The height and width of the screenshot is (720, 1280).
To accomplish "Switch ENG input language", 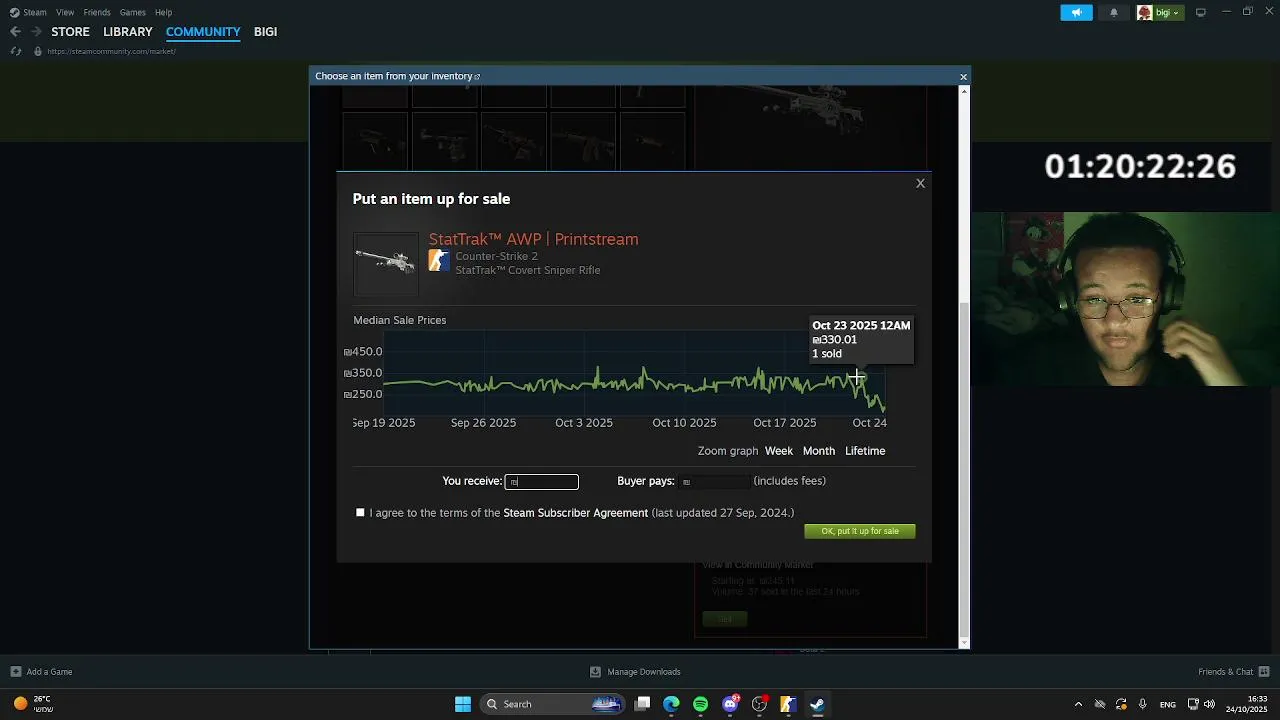I will 1167,704.
